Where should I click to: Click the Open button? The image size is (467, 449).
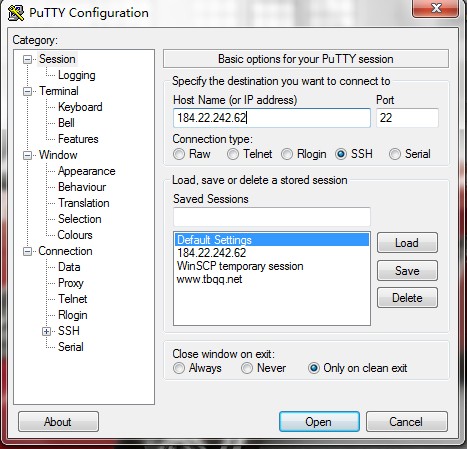[x=319, y=422]
